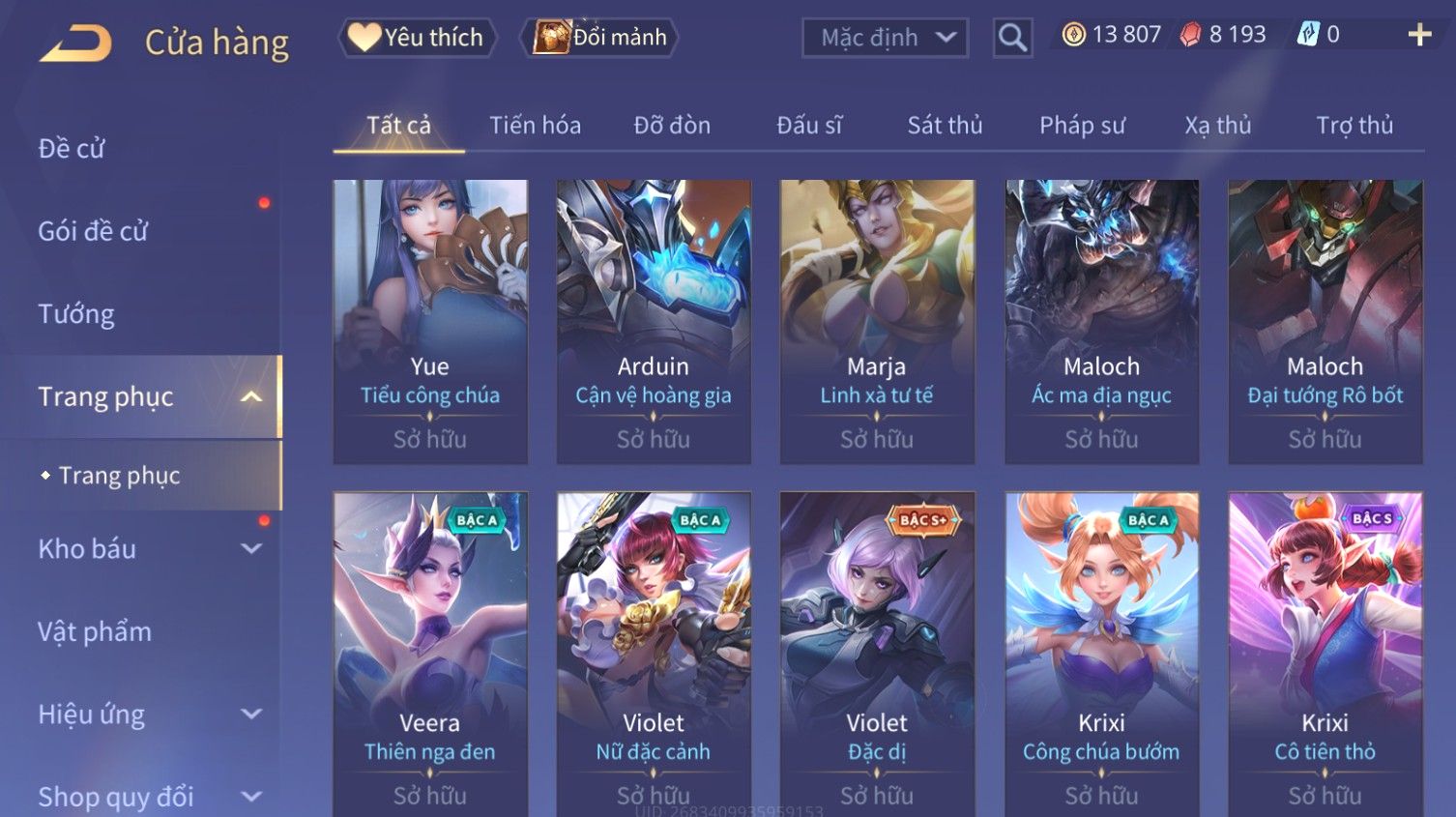Click the gold coin currency icon
The width and height of the screenshot is (1456, 817).
click(1073, 35)
